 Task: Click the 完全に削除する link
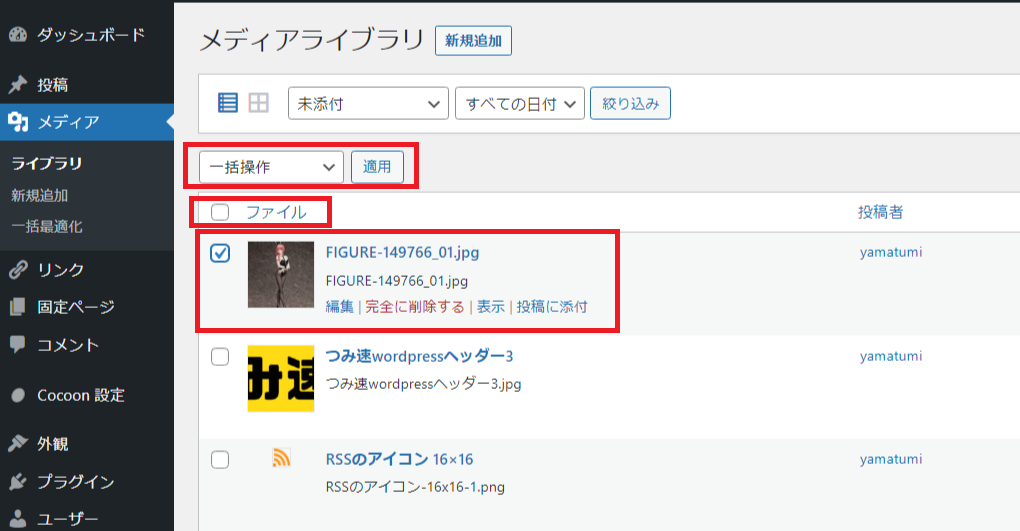[x=415, y=306]
